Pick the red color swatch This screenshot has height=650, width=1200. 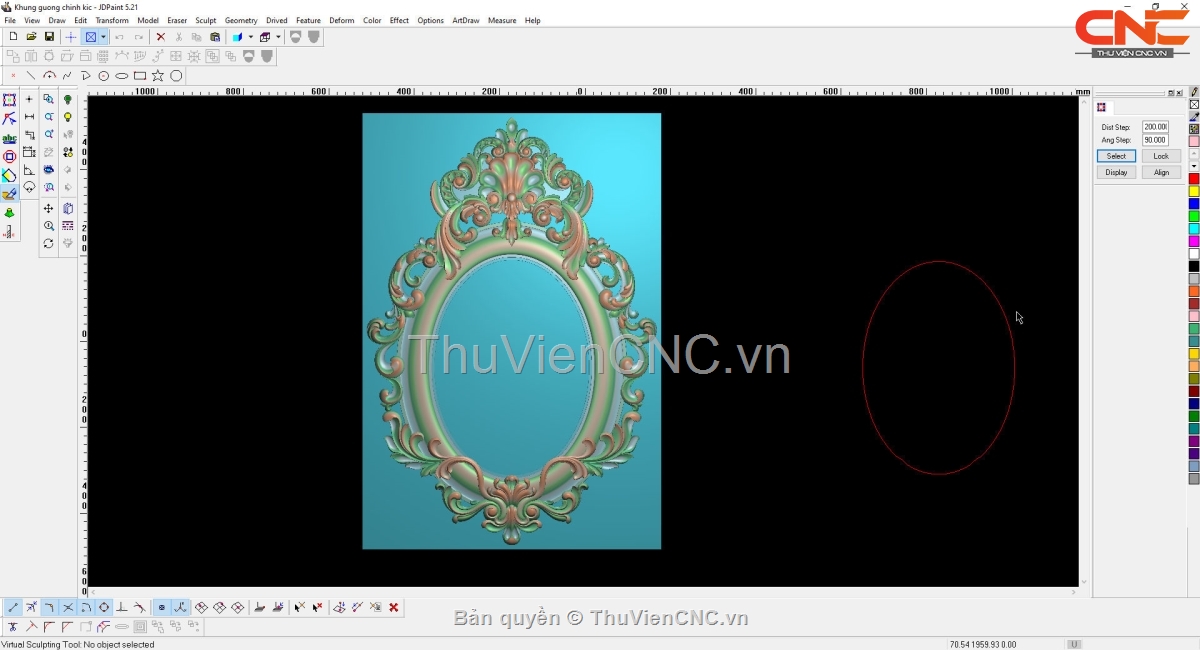(1194, 179)
